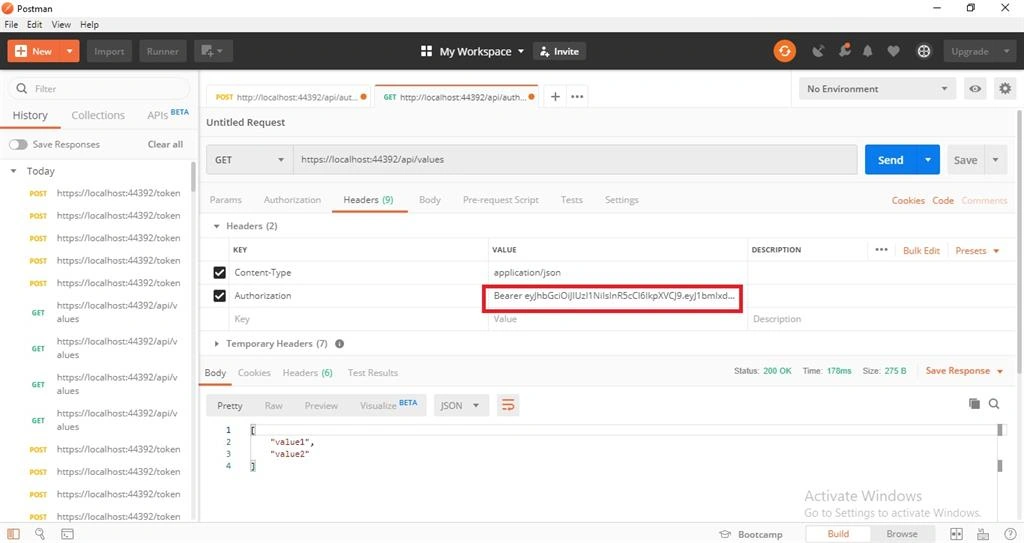This screenshot has height=543, width=1024.
Task: Click Clear all in History
Action: coord(165,144)
